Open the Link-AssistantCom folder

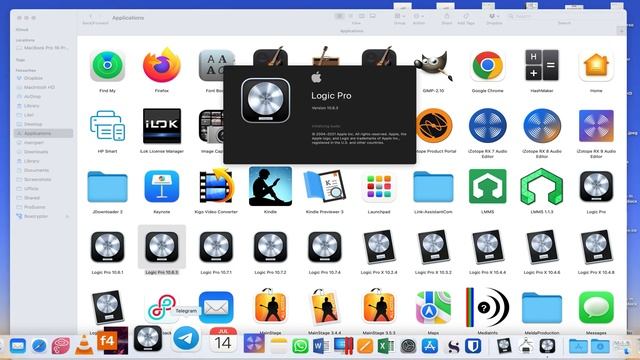[433, 187]
